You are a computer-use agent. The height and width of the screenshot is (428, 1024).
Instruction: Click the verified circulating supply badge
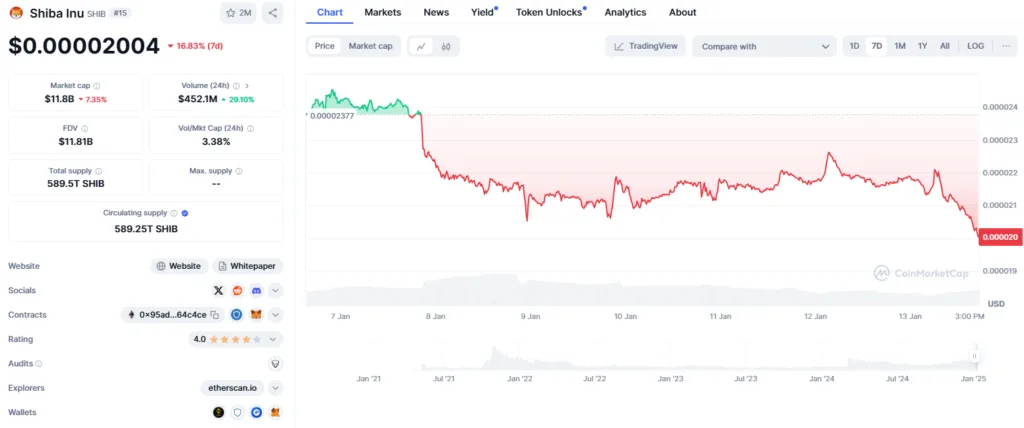(185, 214)
